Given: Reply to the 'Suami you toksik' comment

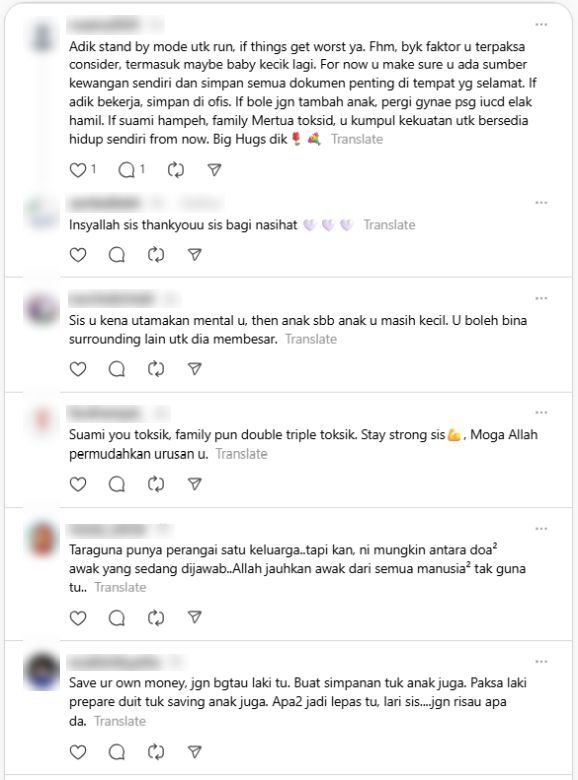Looking at the screenshot, I should [x=117, y=484].
